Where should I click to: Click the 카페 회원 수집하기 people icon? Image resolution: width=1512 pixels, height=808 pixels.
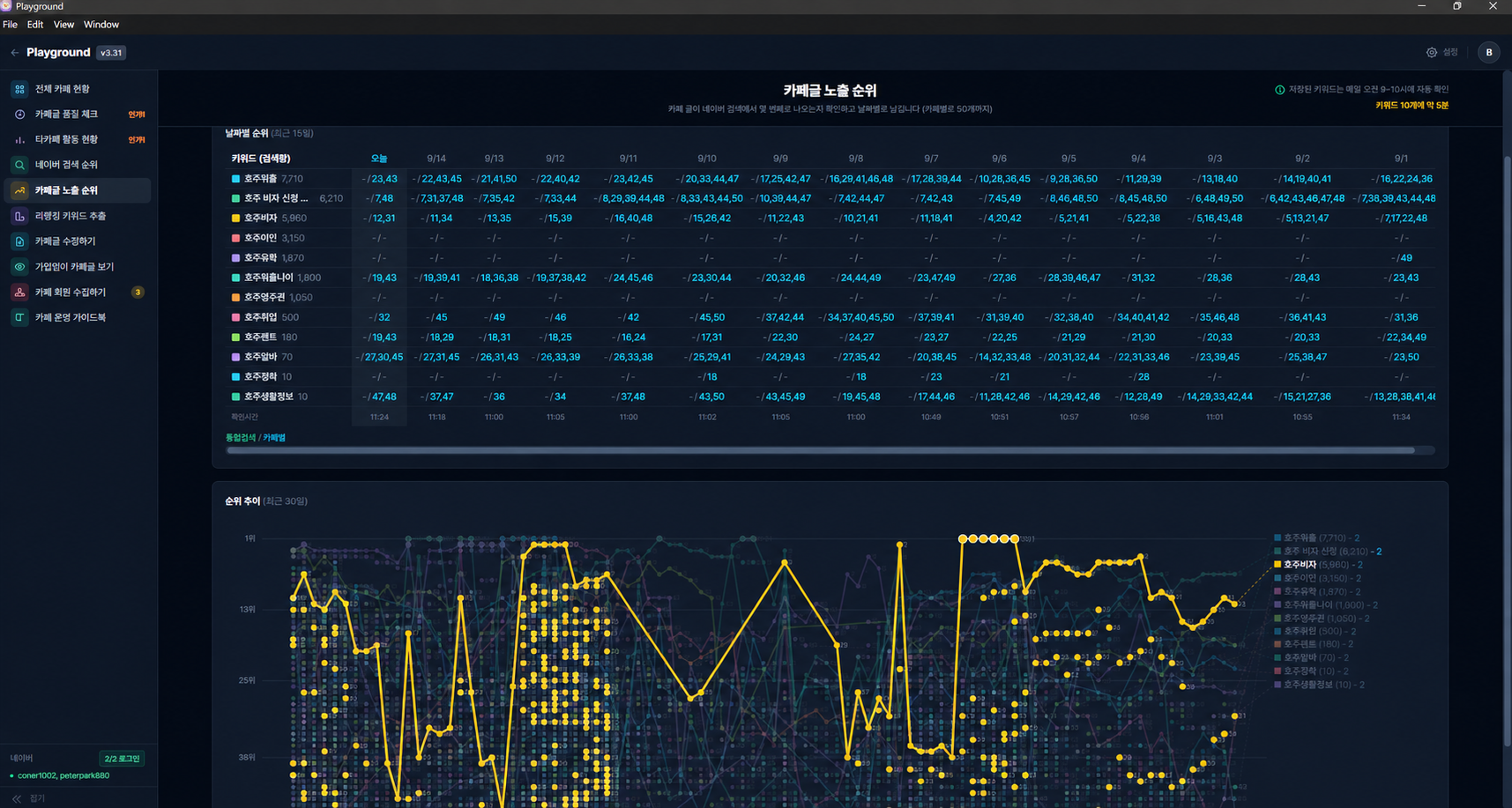[19, 293]
